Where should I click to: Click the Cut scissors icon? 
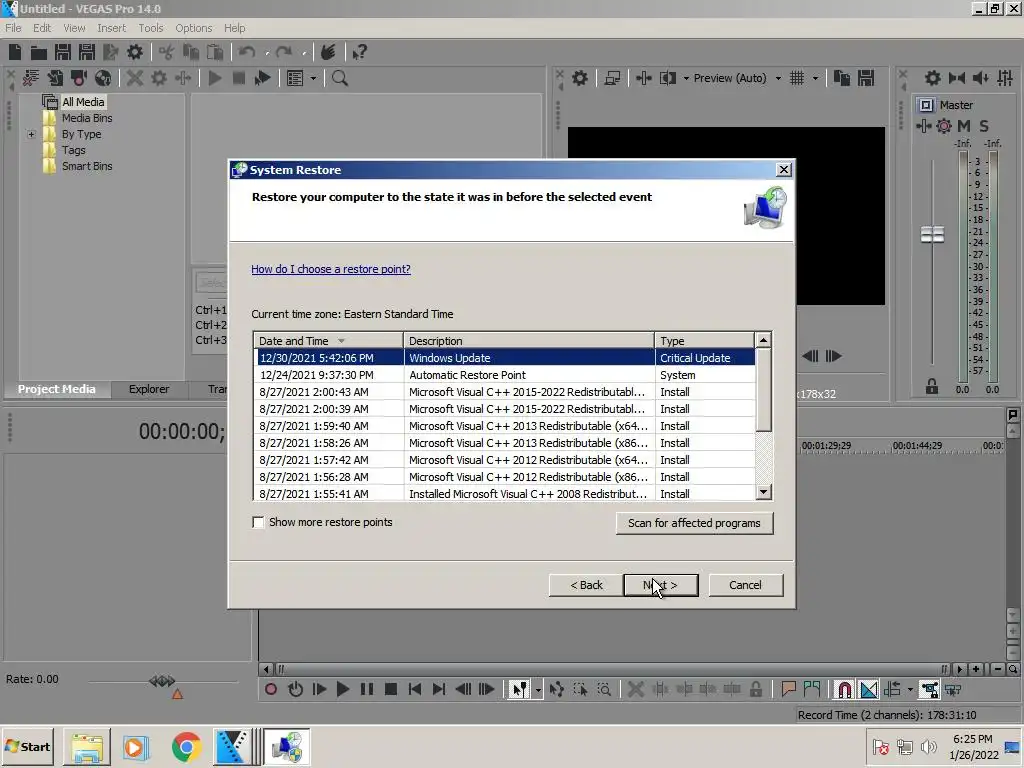point(167,52)
